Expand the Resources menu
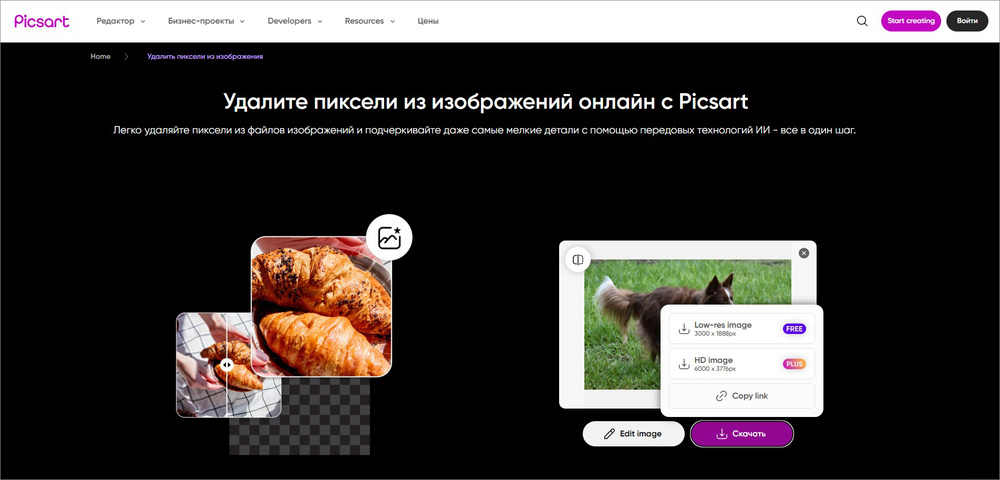 [x=370, y=21]
